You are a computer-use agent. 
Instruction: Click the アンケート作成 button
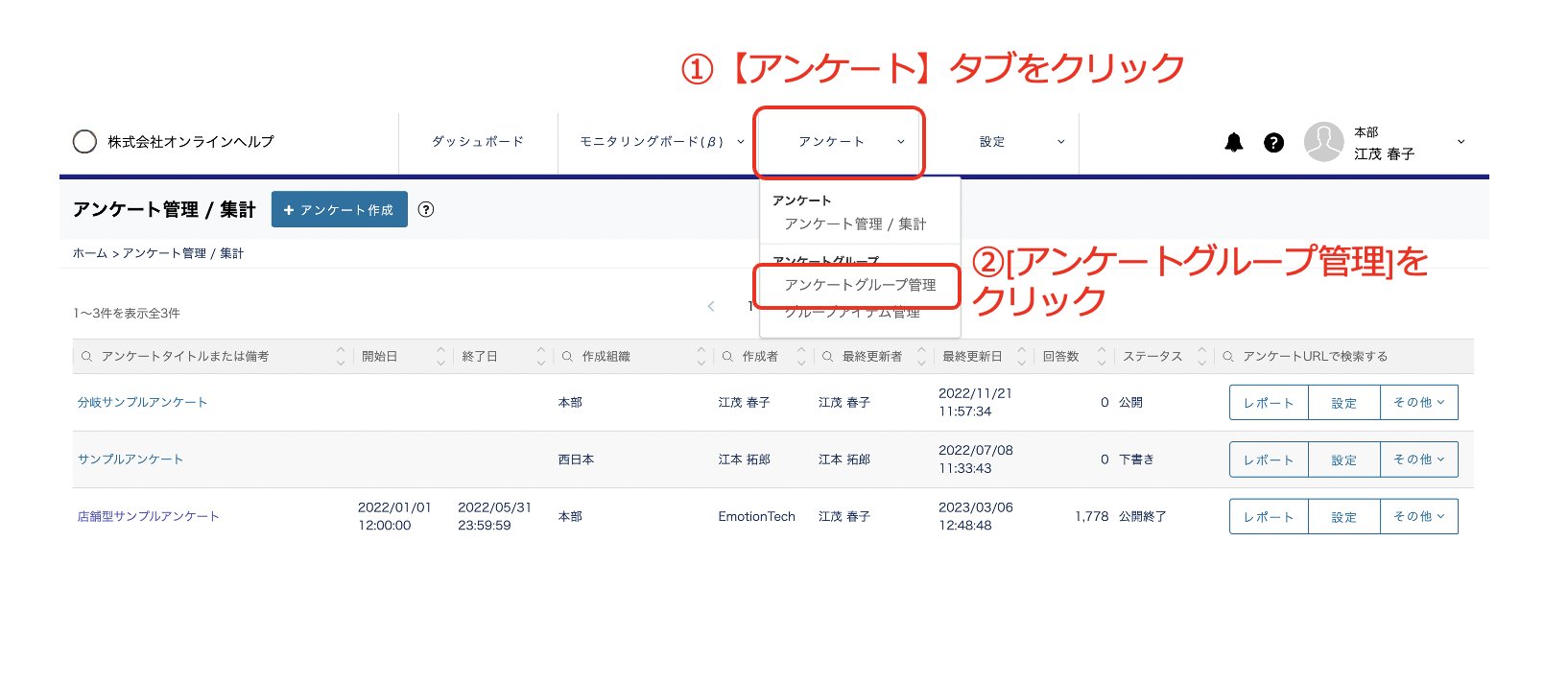click(340, 209)
